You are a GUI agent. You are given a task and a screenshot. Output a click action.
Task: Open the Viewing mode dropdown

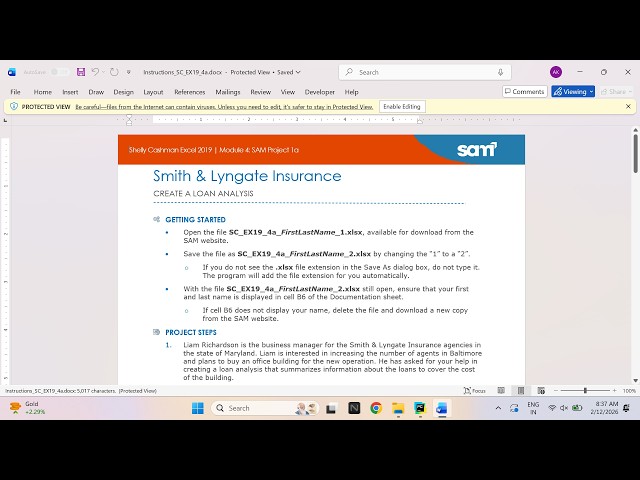point(573,91)
